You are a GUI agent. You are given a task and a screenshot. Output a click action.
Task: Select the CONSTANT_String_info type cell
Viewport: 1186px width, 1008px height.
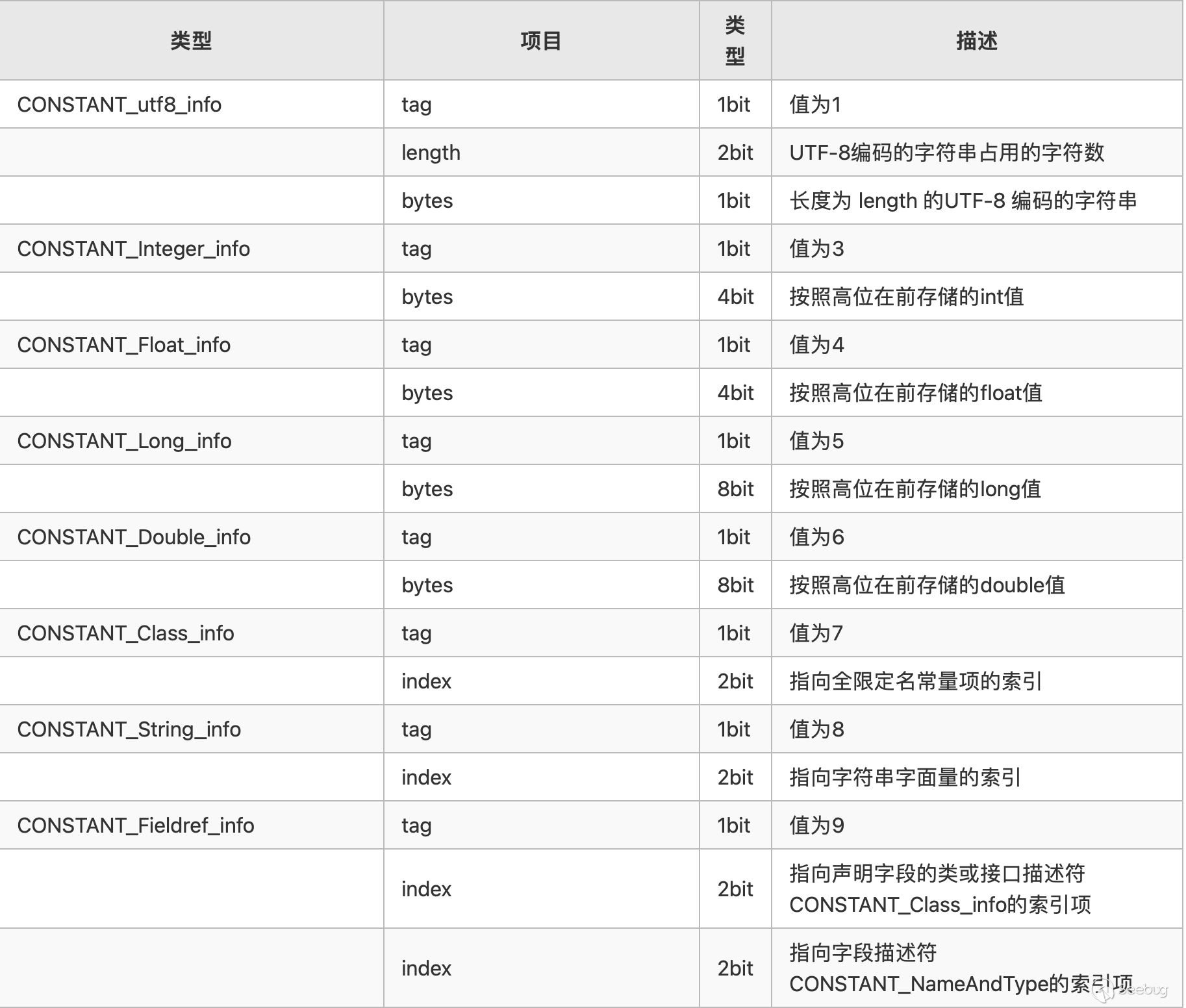129,729
